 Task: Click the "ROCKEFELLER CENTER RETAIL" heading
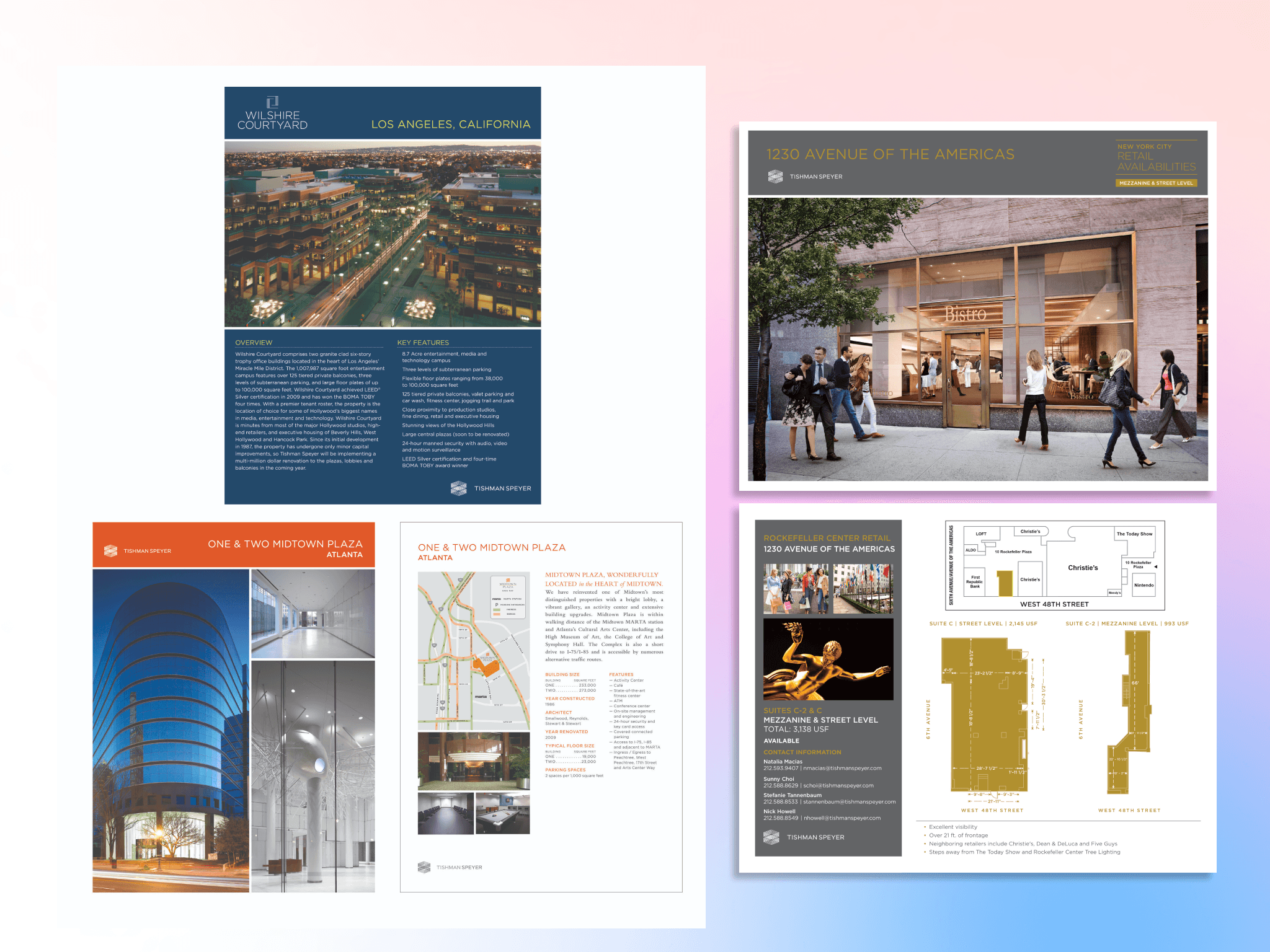827,539
